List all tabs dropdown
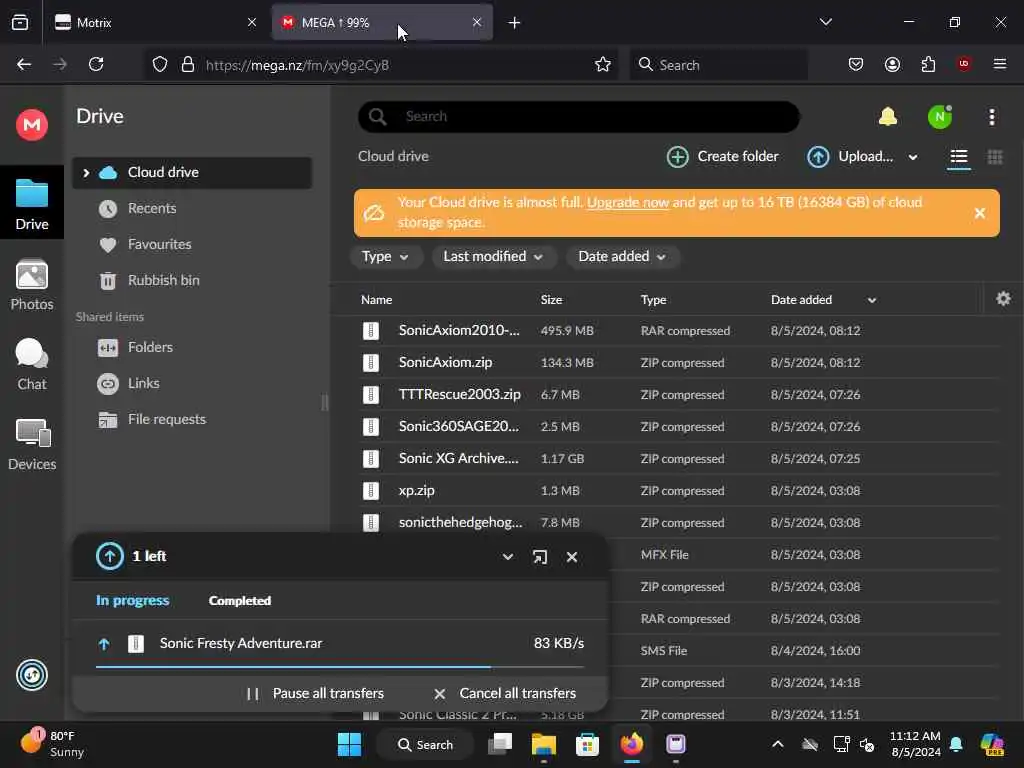 825,23
